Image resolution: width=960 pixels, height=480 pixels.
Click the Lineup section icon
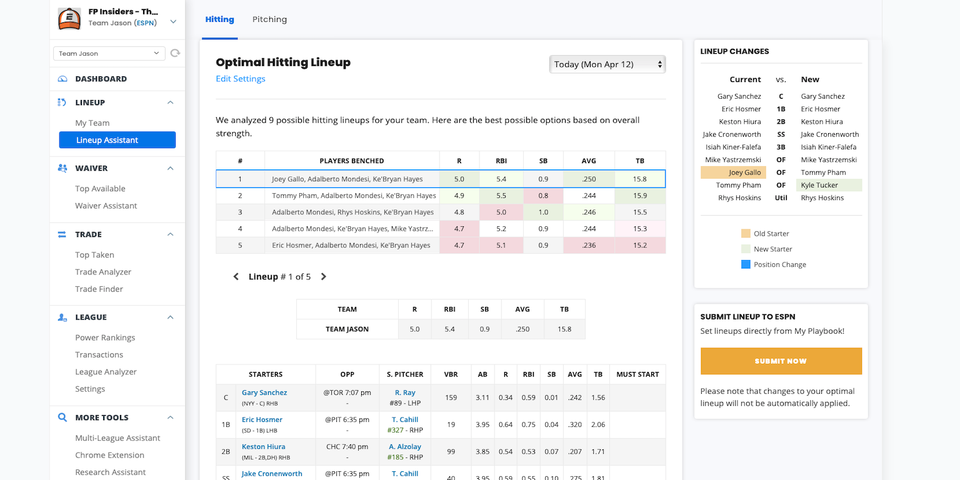pos(62,102)
